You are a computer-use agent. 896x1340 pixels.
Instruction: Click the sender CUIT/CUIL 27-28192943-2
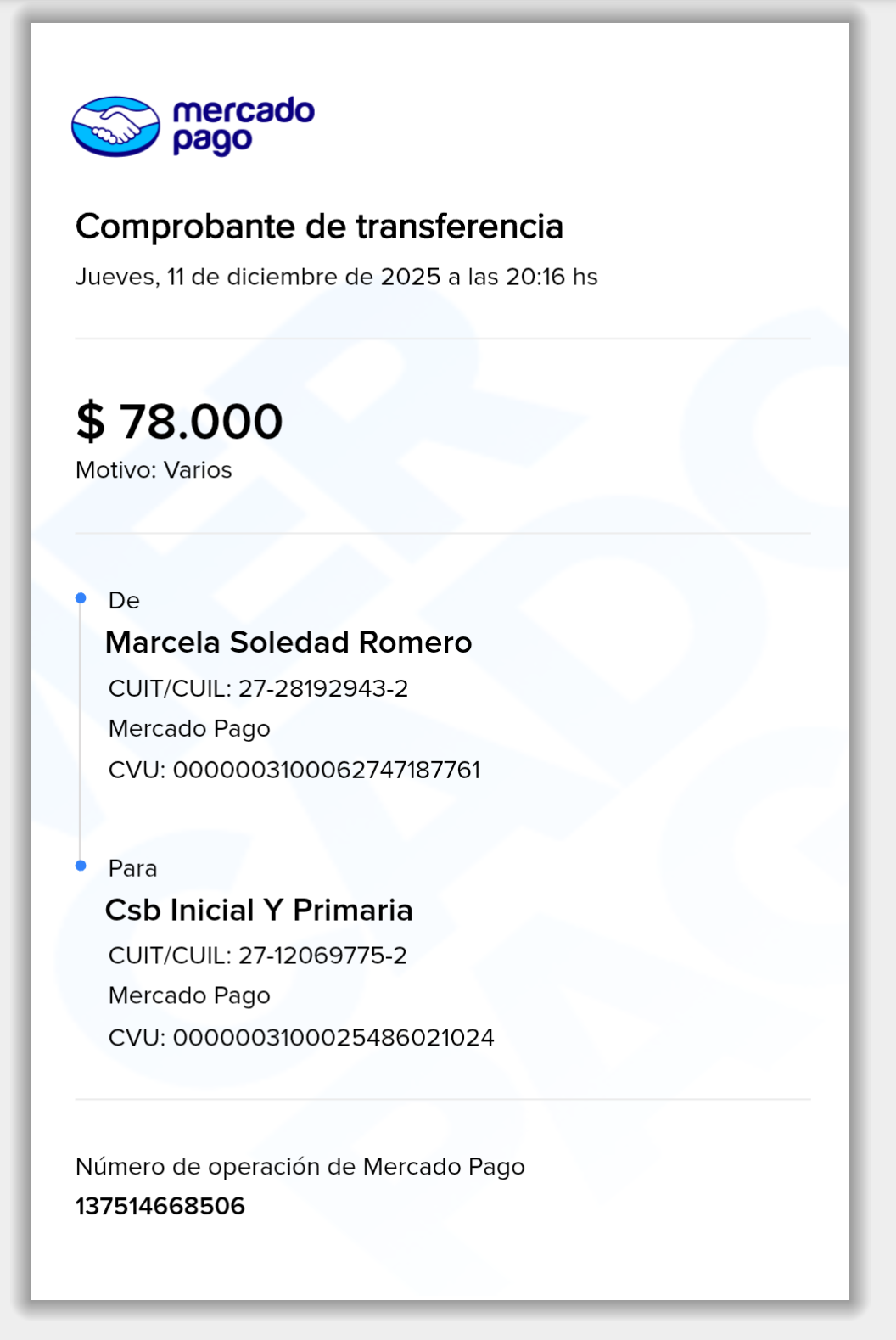coord(258,688)
